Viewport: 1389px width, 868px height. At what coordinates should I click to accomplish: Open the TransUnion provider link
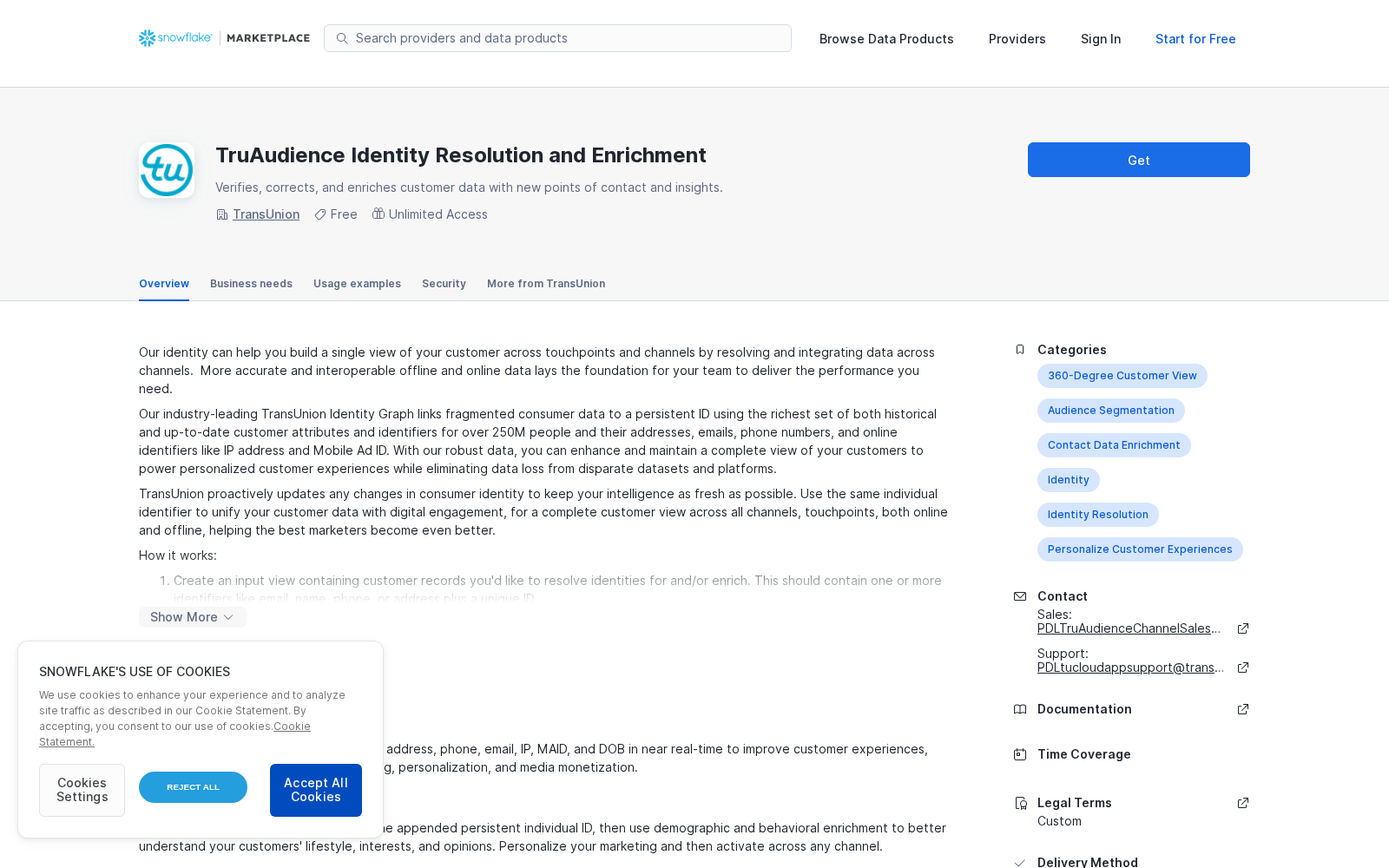click(x=266, y=214)
